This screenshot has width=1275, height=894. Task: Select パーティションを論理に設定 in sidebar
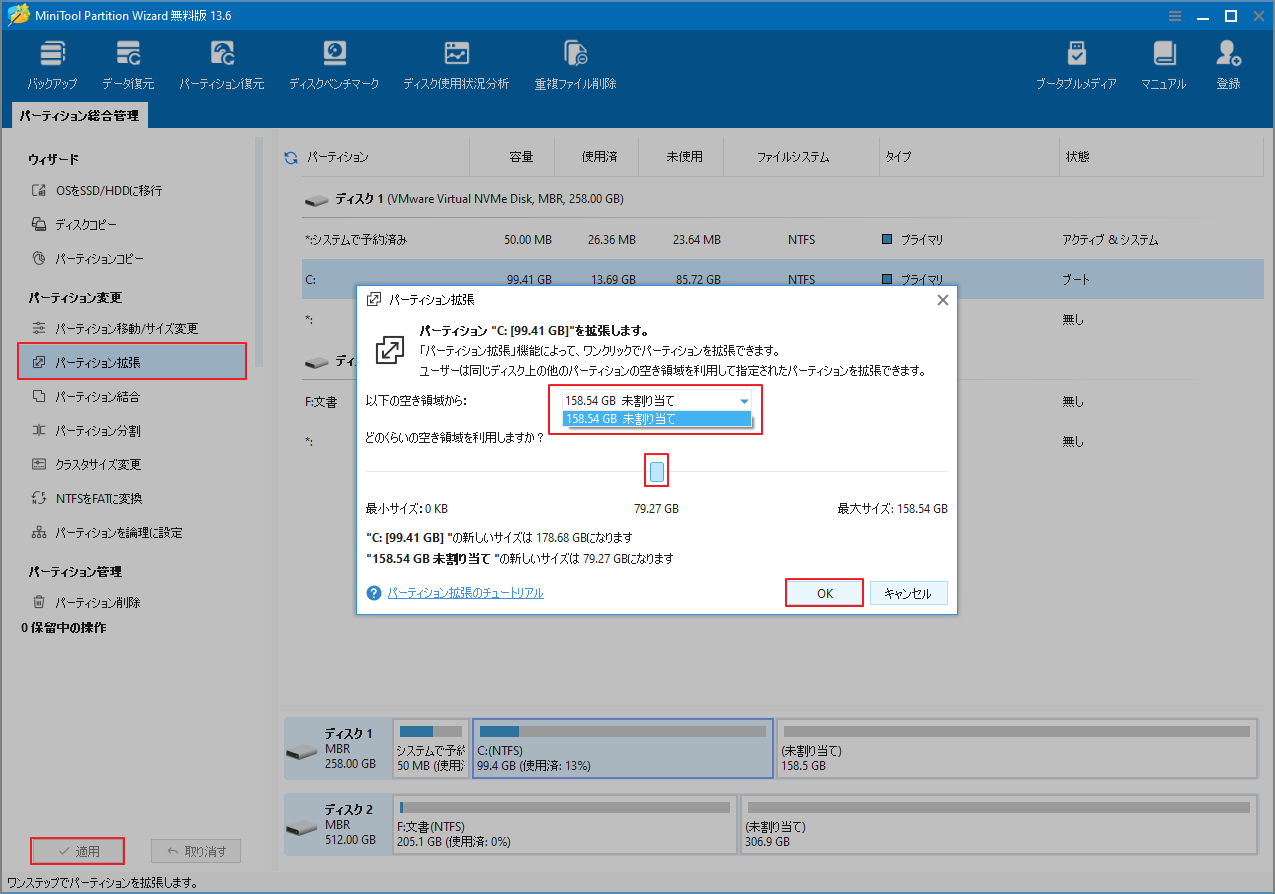(107, 532)
